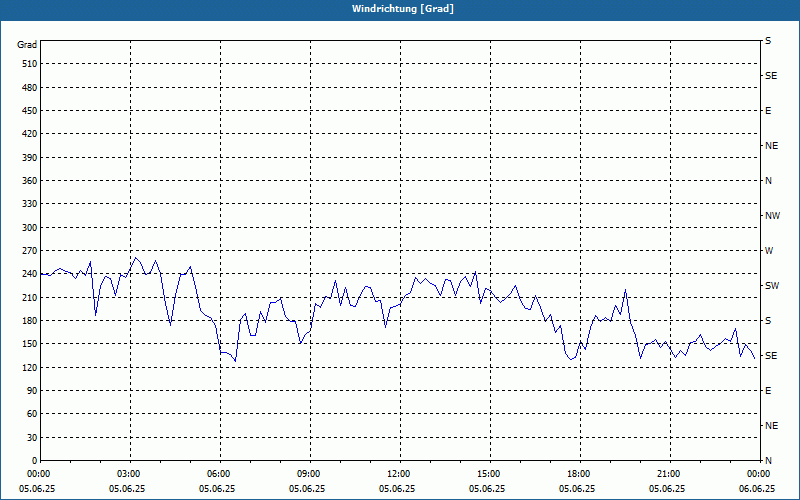The image size is (800, 500).
Task: Select the 510 y-axis value
Action: pyautogui.click(x=30, y=64)
